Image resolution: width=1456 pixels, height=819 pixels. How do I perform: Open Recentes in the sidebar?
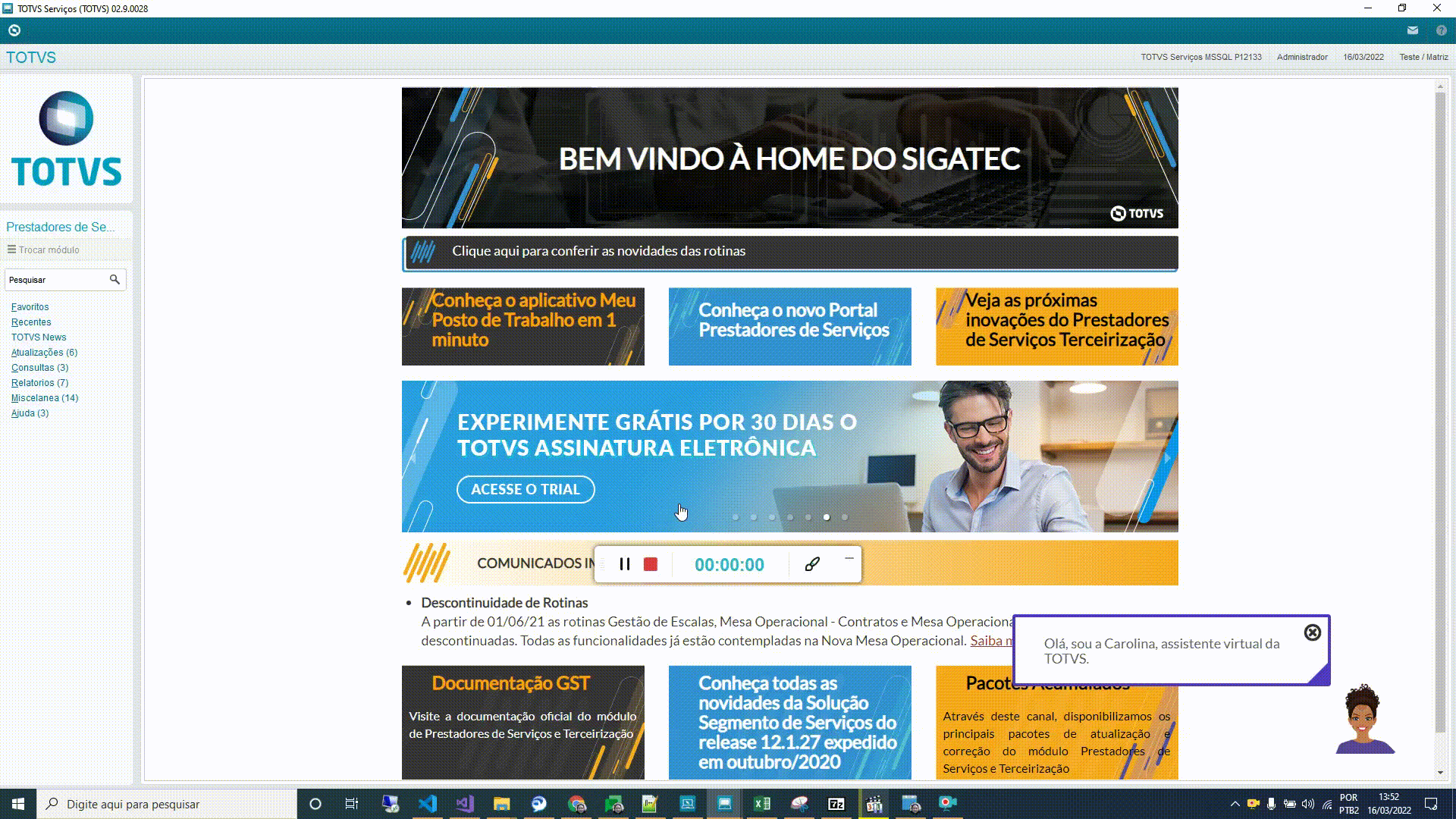pos(31,322)
